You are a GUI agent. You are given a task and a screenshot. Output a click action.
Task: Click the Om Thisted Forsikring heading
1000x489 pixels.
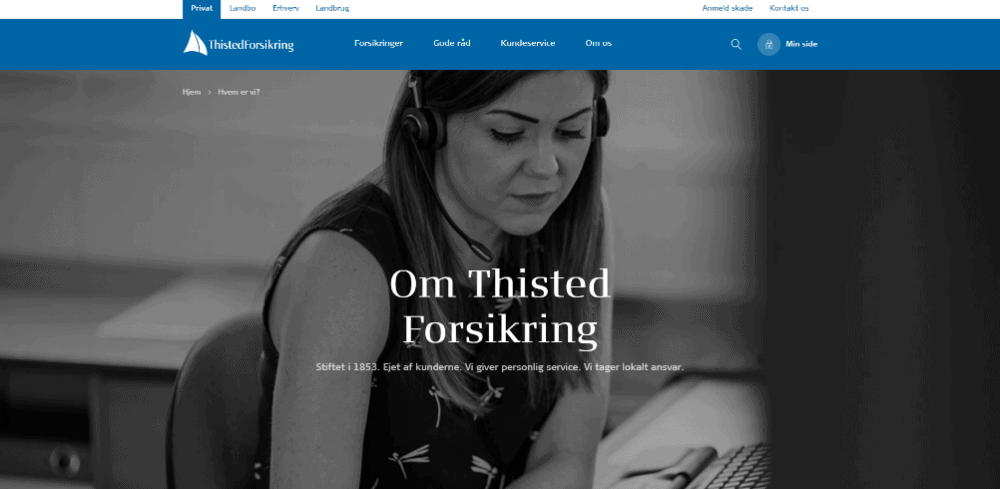500,307
